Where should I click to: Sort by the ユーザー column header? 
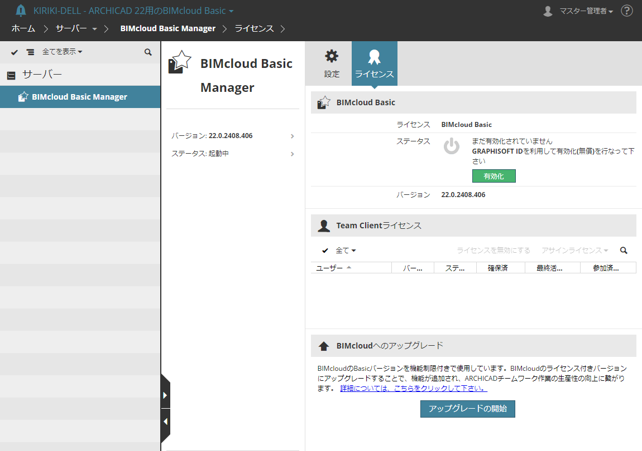(351, 268)
